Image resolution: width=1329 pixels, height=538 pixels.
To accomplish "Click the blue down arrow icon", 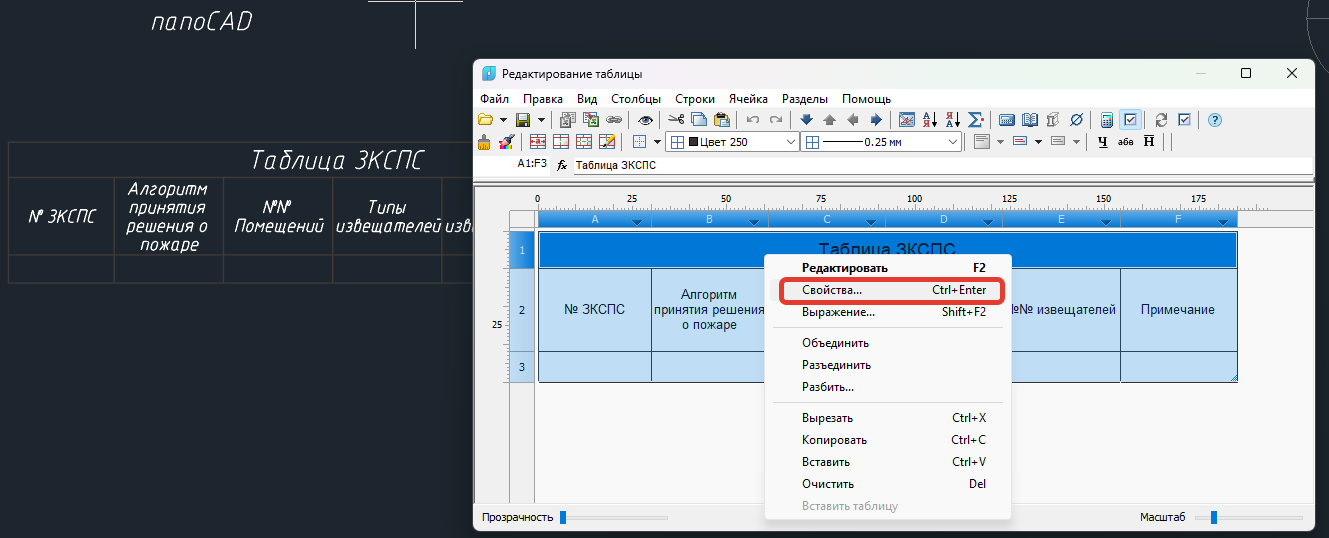I will point(807,120).
